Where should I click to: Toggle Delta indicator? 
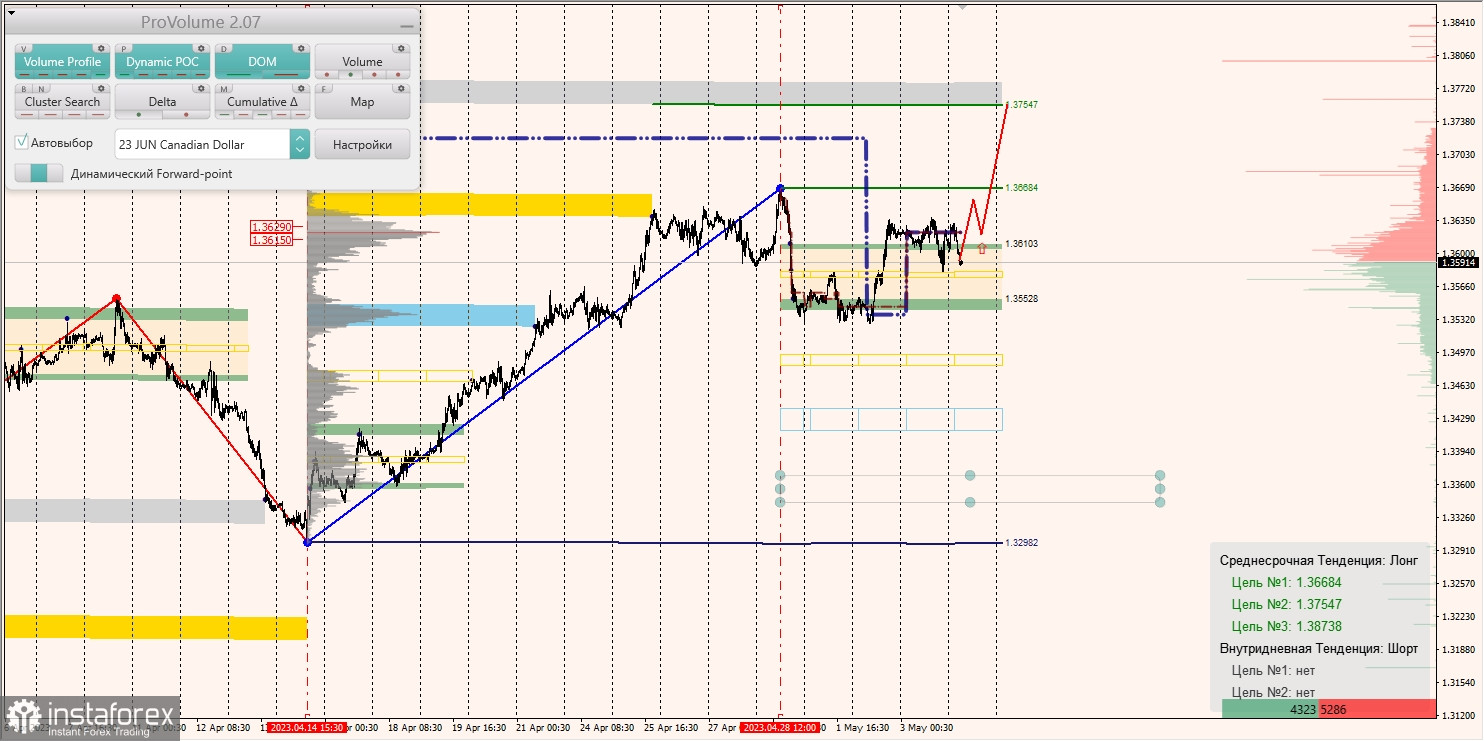coord(162,102)
